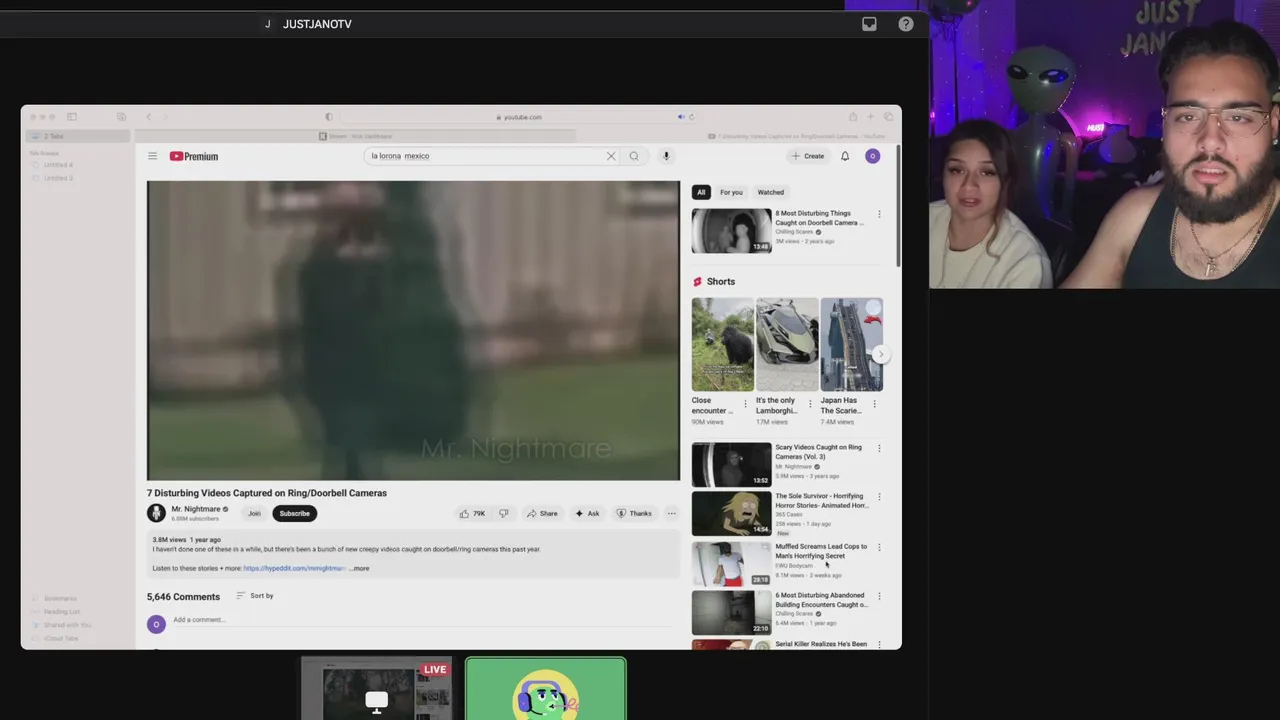The image size is (1280, 720).
Task: Go to YouTube Premium home logo
Action: click(193, 156)
